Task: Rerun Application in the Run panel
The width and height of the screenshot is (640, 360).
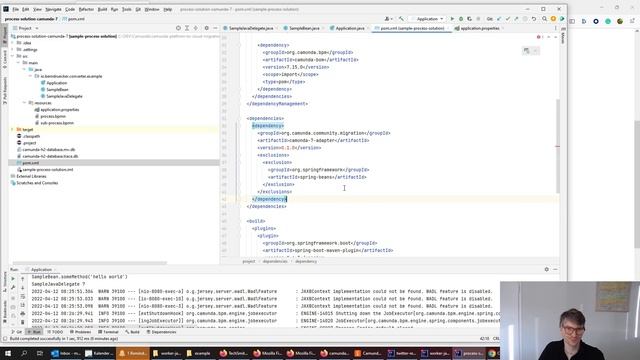Action: click(x=13, y=279)
